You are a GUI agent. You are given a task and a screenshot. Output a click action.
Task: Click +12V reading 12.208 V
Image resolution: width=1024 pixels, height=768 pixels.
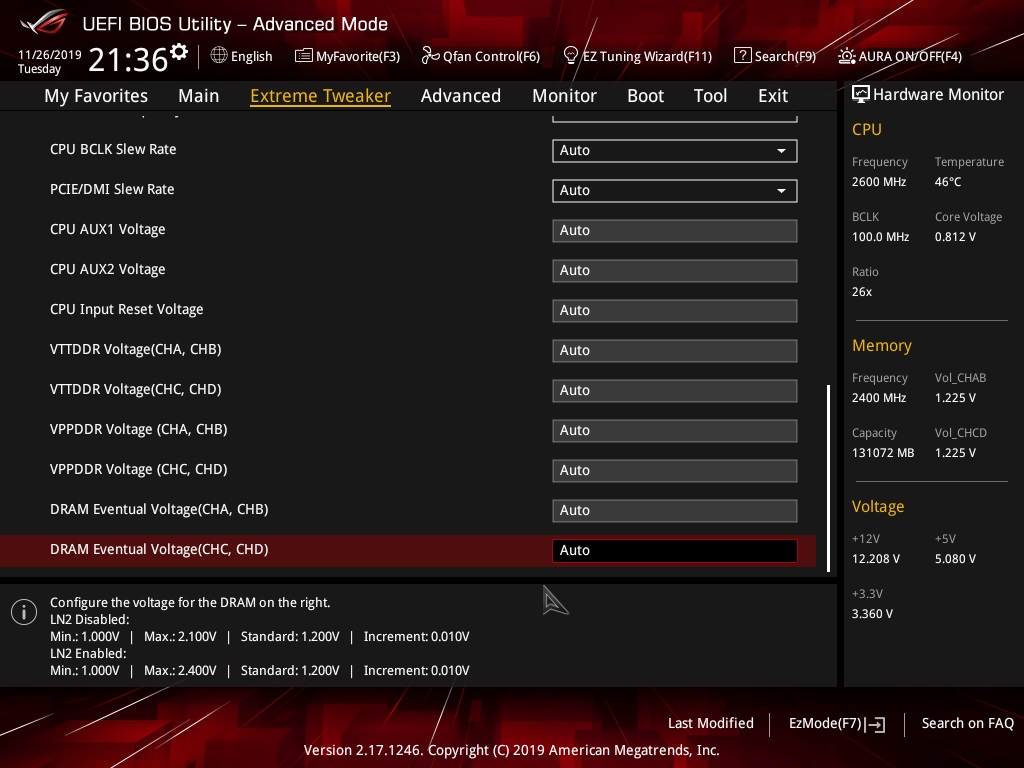(875, 558)
